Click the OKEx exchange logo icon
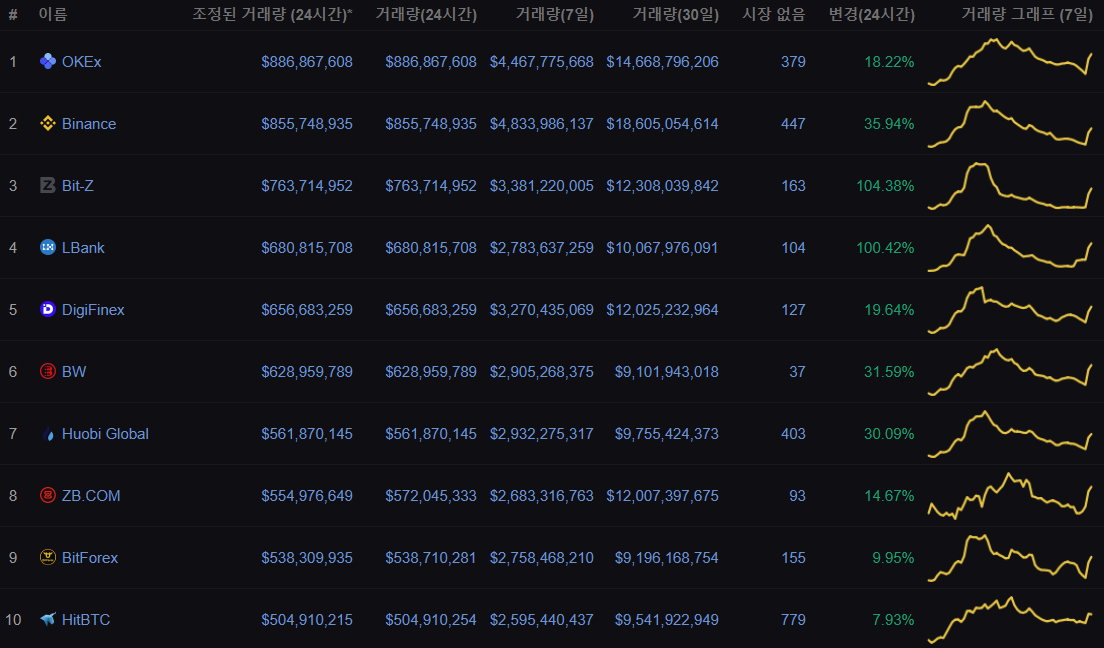This screenshot has height=648, width=1104. point(48,61)
